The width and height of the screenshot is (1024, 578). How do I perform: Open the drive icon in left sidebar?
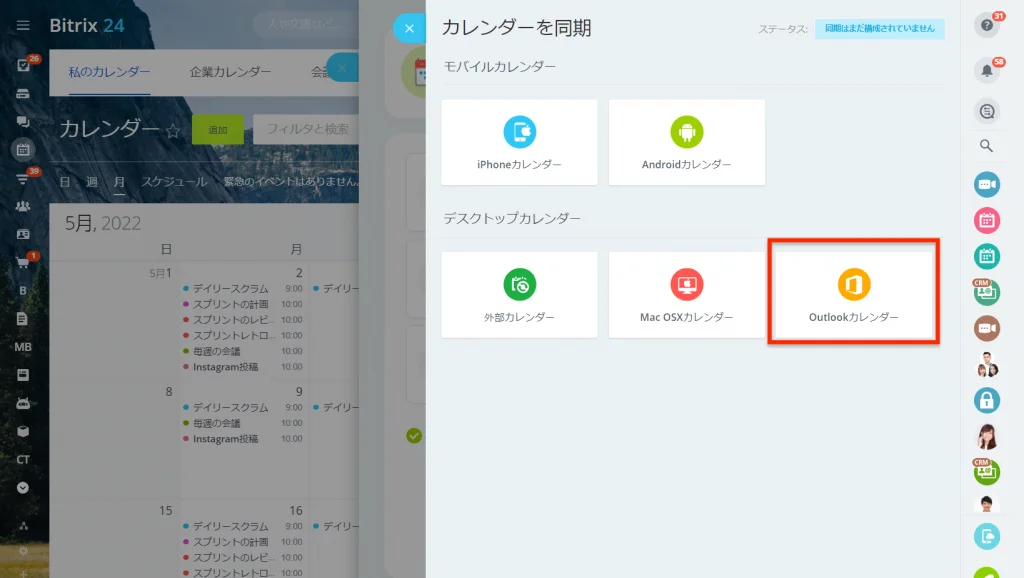point(23,93)
